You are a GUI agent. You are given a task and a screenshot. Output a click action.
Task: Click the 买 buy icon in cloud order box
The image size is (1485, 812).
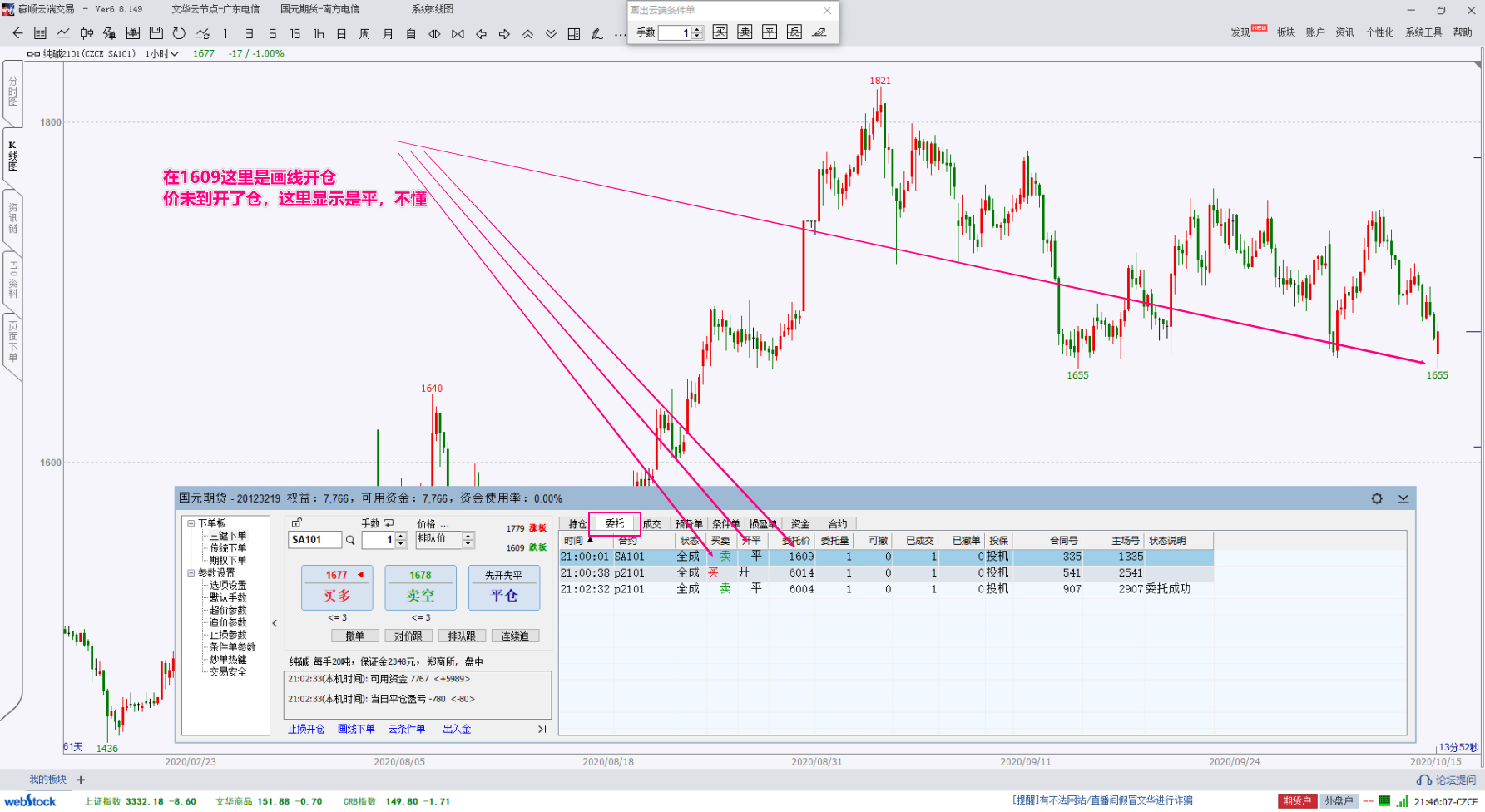coord(720,32)
